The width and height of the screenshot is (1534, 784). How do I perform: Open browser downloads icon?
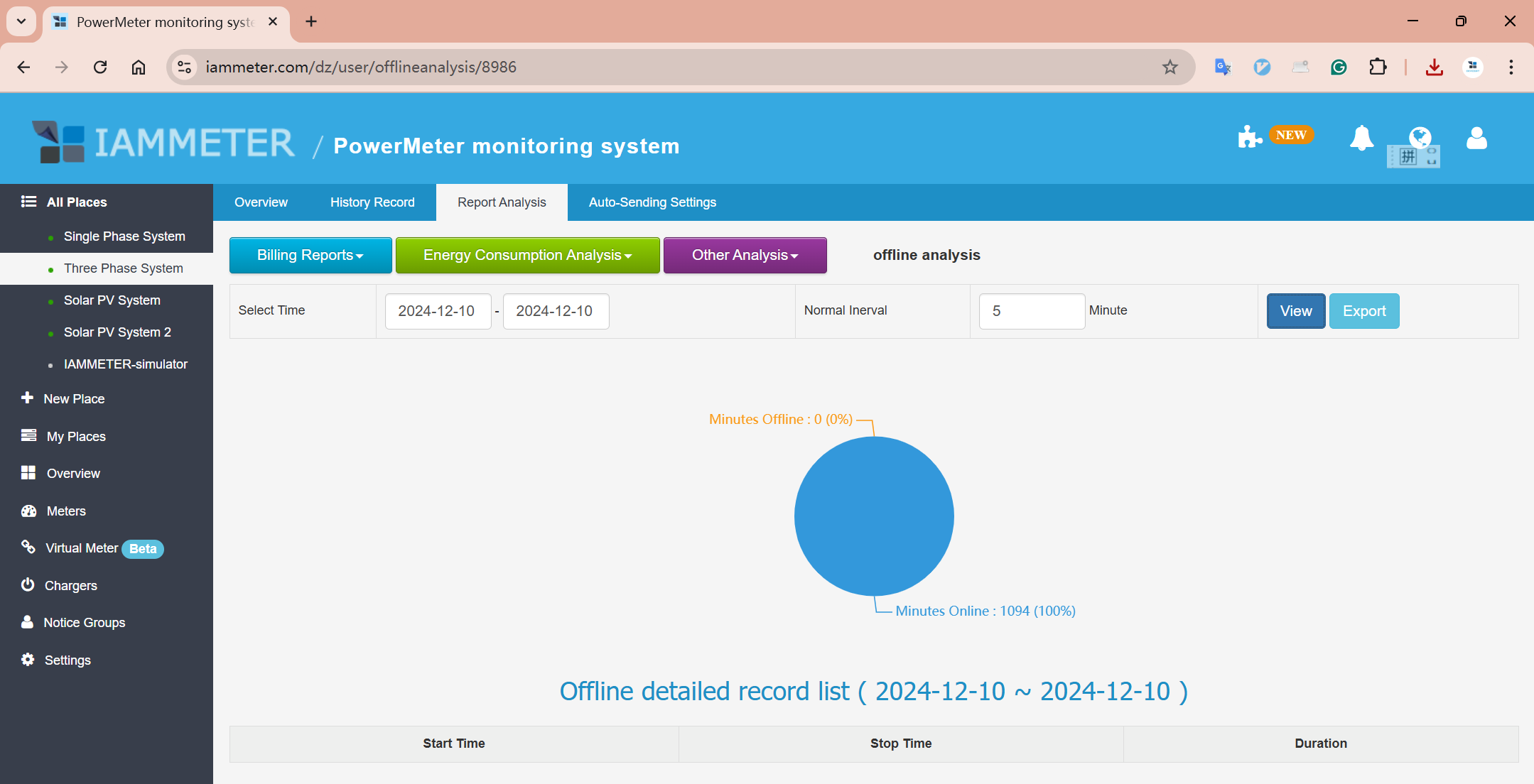(1435, 67)
